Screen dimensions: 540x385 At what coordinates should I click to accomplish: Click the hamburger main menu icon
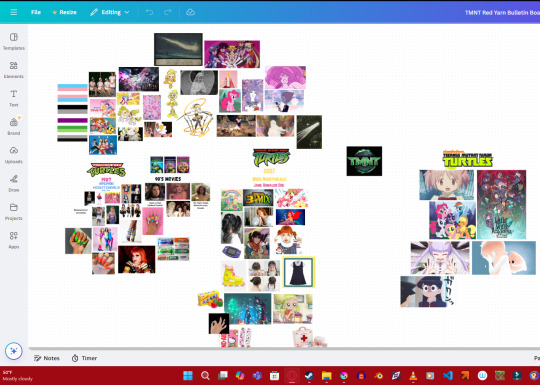[14, 12]
